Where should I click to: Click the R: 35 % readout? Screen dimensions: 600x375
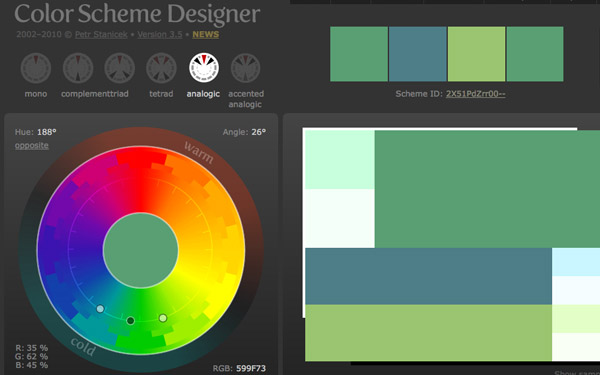coord(32,348)
